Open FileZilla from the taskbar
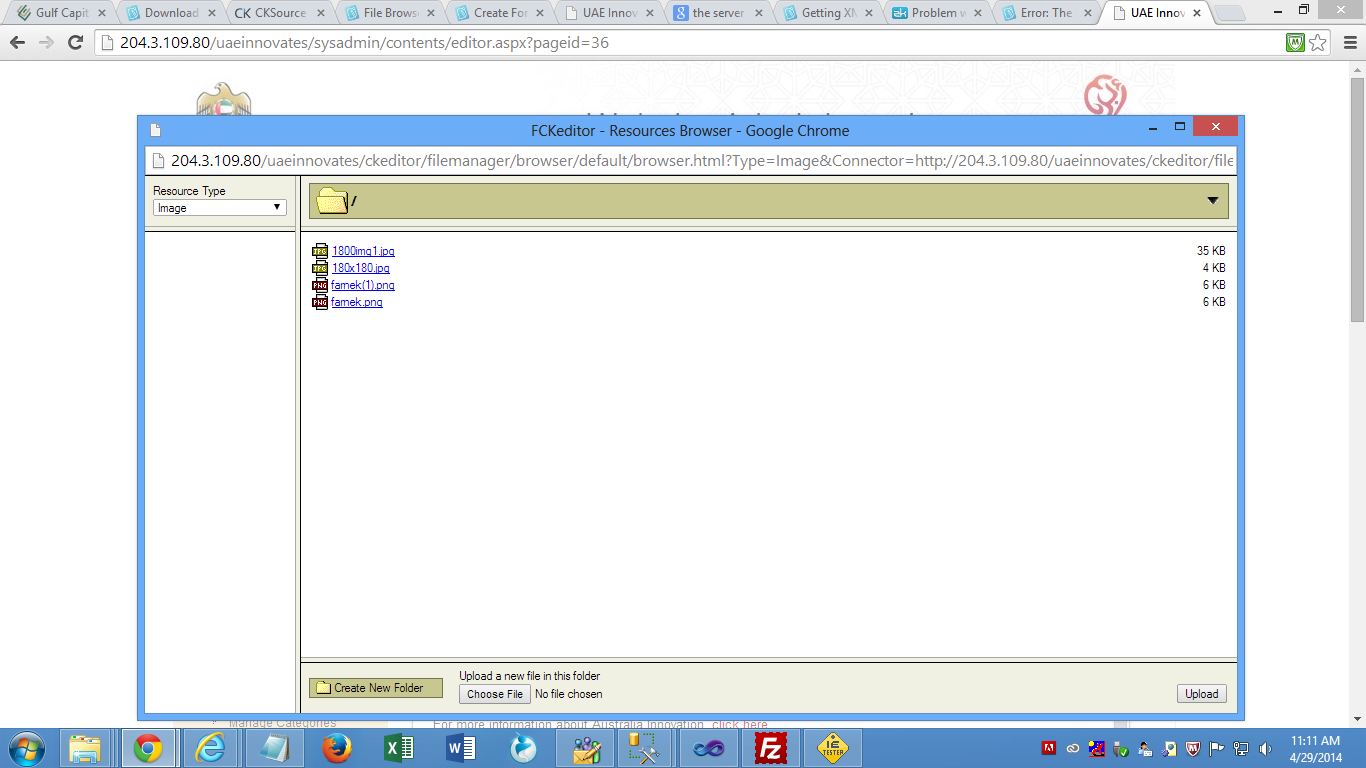 (x=771, y=748)
